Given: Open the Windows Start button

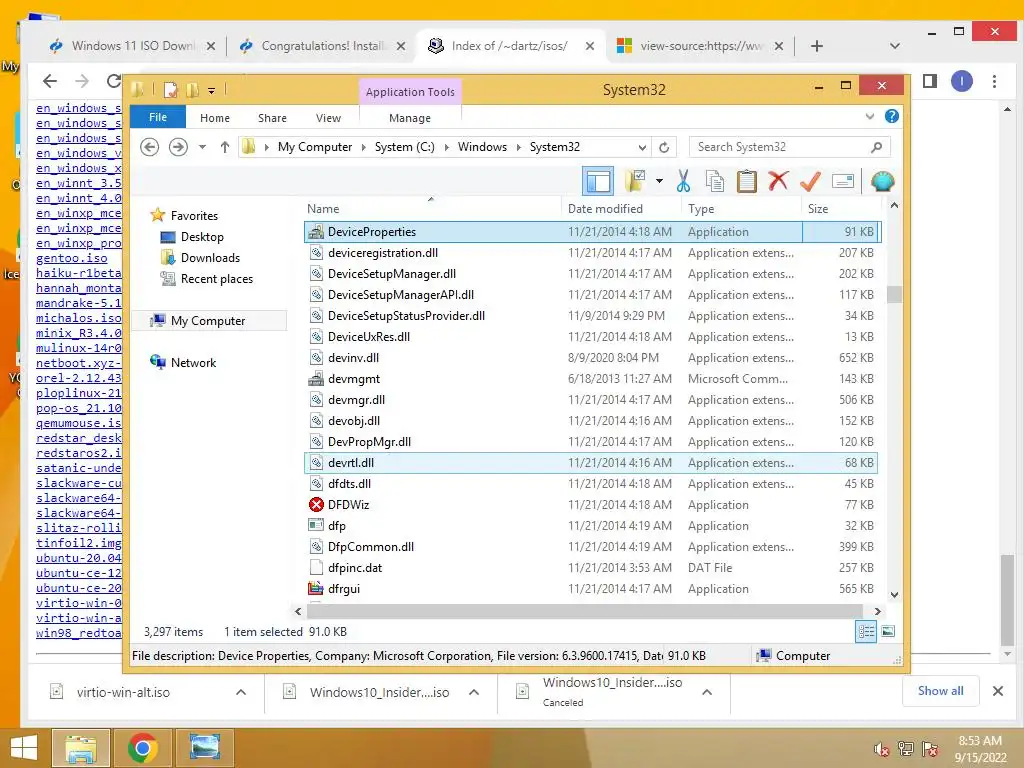Looking at the screenshot, I should 24,748.
